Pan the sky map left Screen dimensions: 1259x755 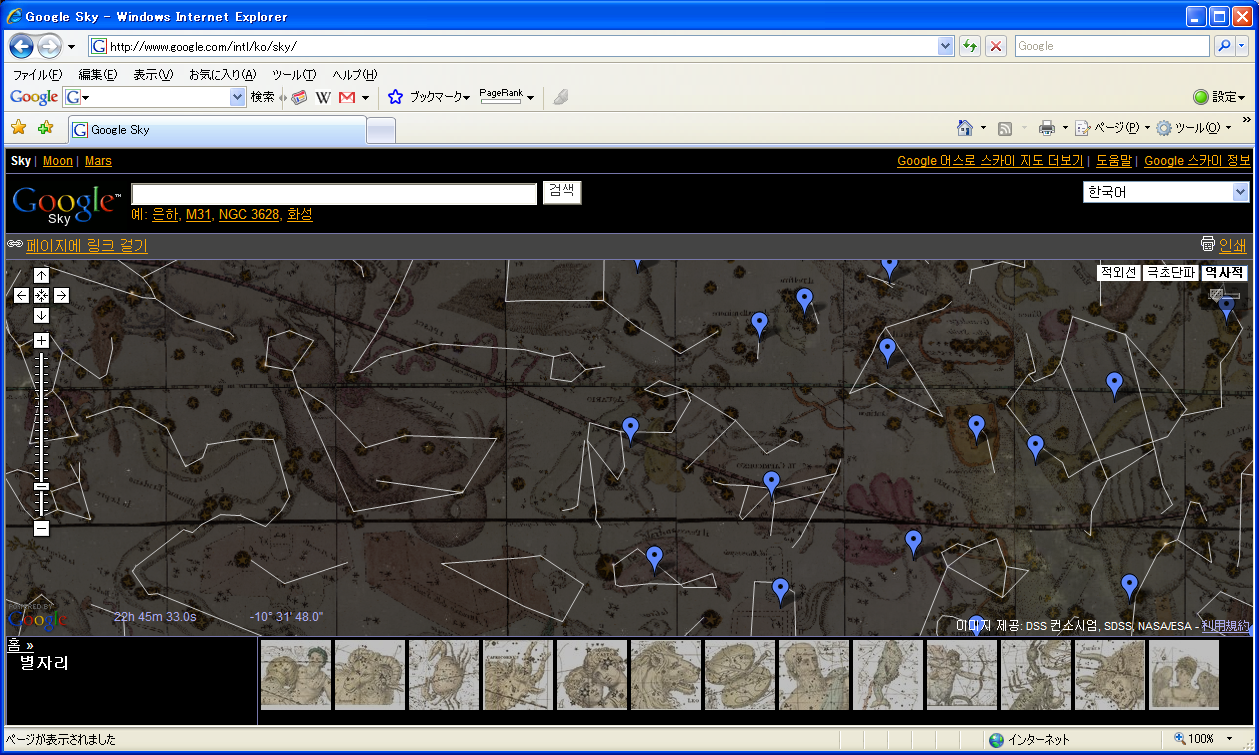(x=22, y=295)
